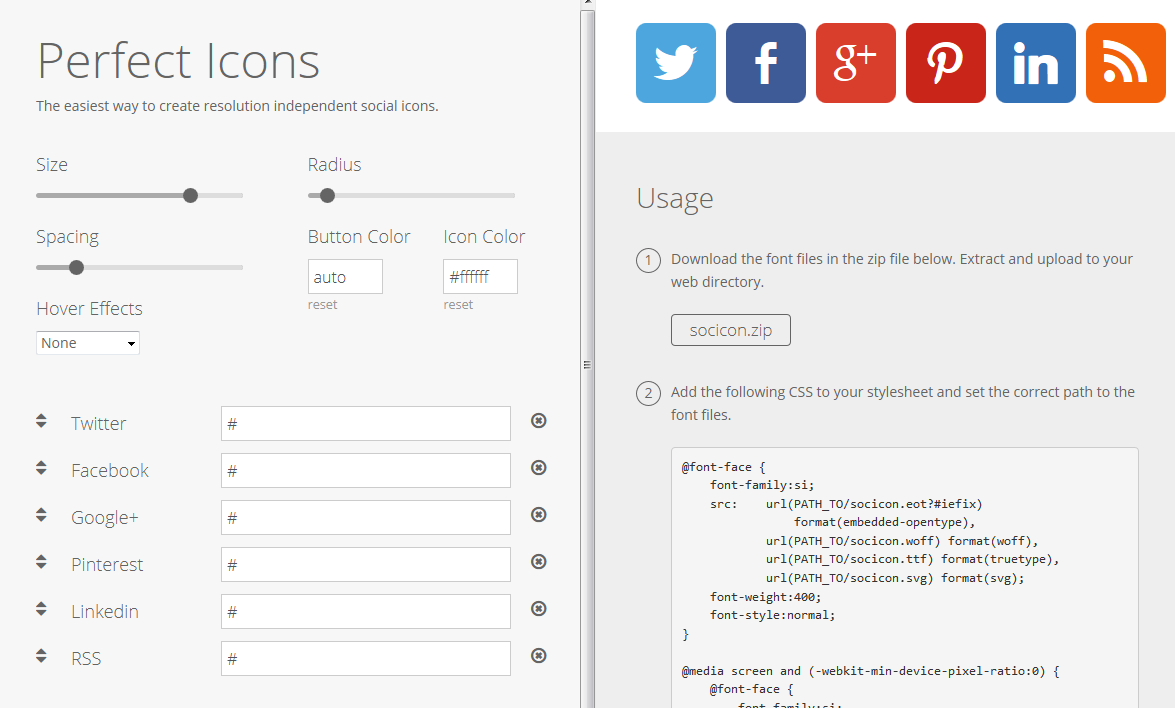This screenshot has width=1175, height=708.
Task: Click the Twitter URL input field
Action: [365, 423]
